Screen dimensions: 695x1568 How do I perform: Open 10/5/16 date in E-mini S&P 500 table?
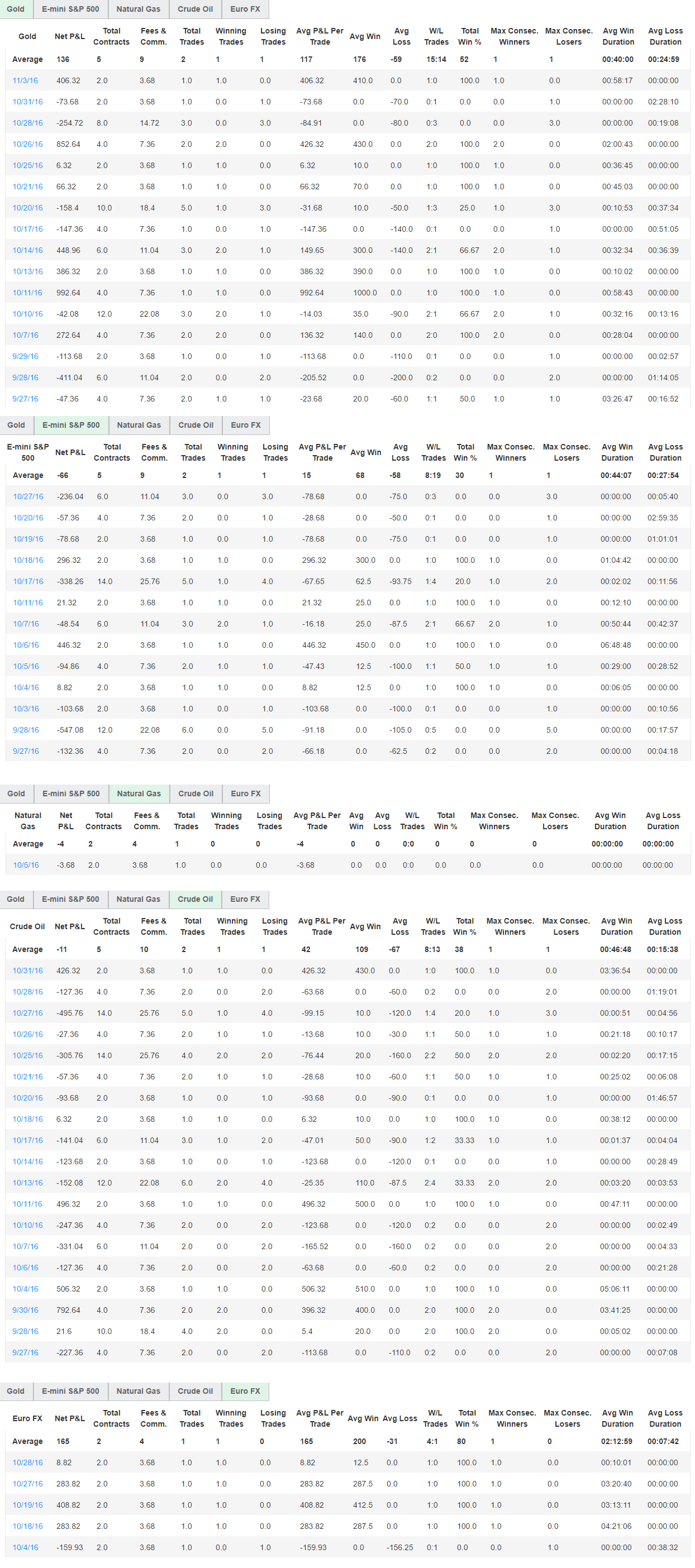point(26,666)
